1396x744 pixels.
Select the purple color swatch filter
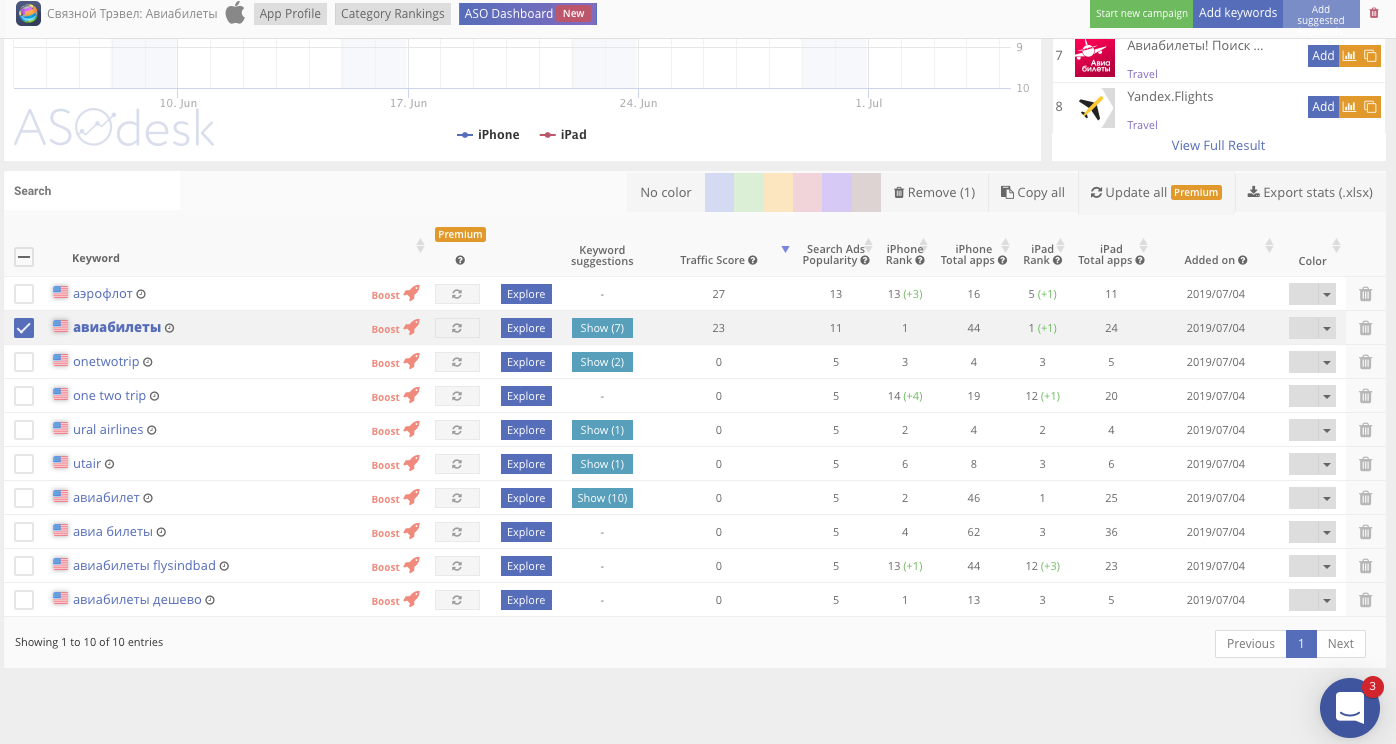[837, 192]
